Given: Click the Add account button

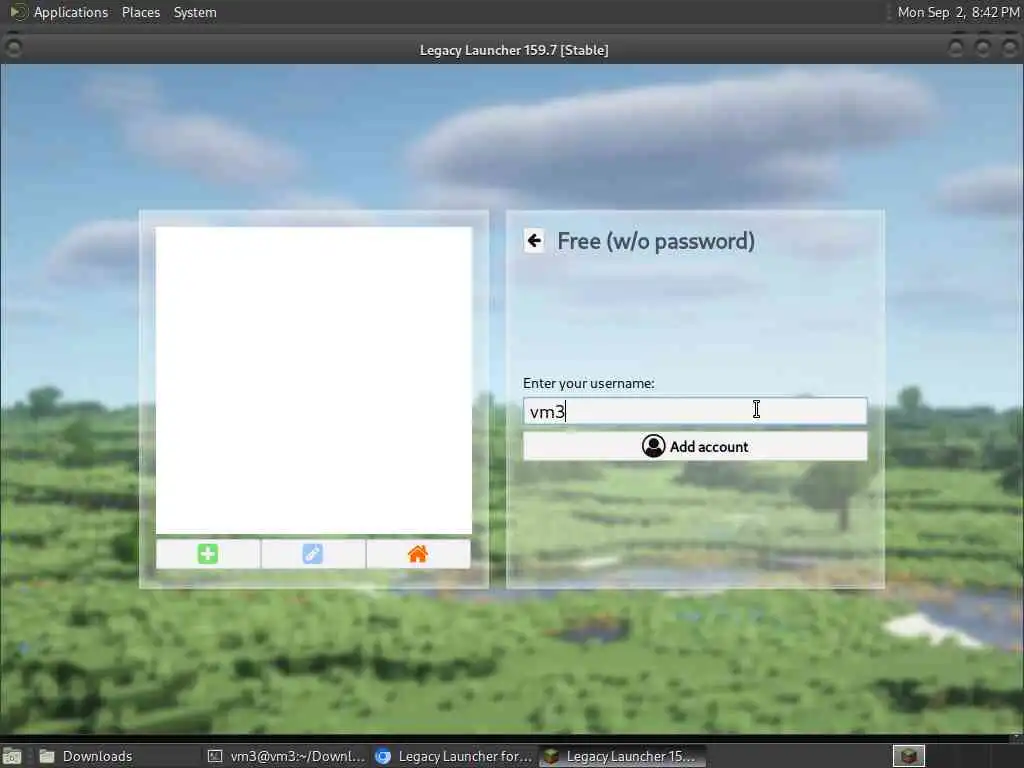Looking at the screenshot, I should (695, 447).
